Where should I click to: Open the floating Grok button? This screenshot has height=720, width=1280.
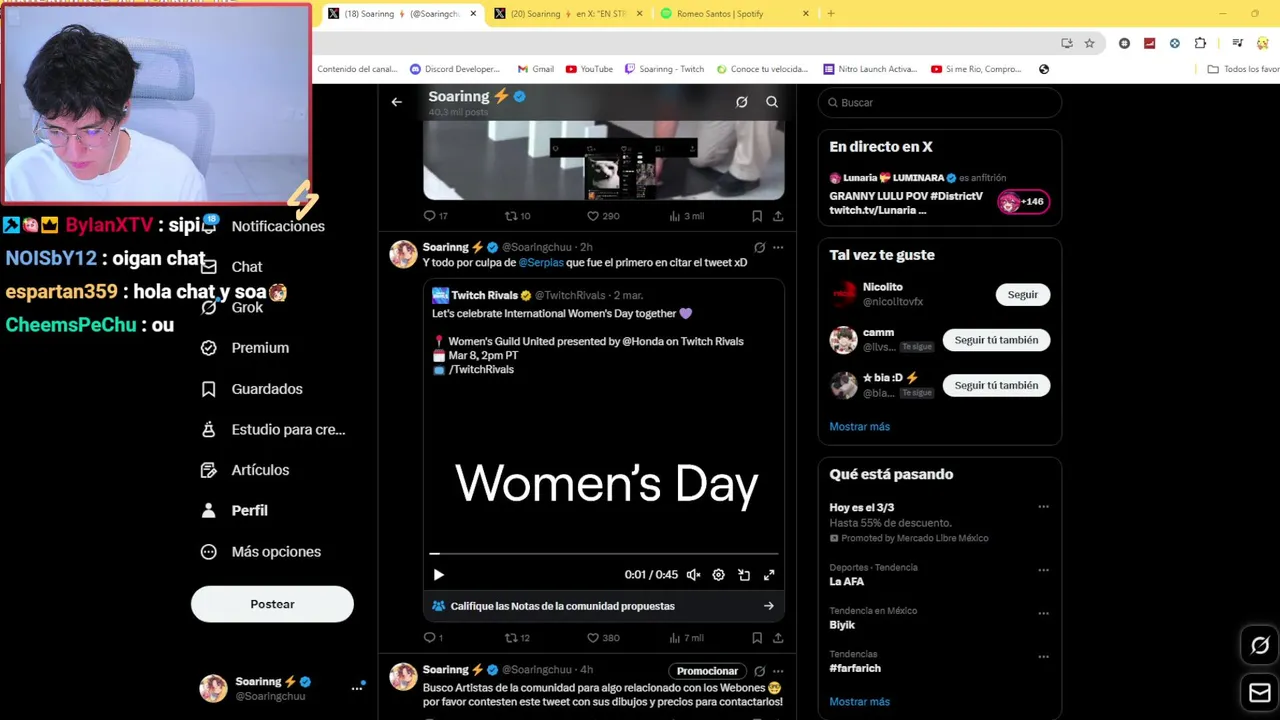1260,646
